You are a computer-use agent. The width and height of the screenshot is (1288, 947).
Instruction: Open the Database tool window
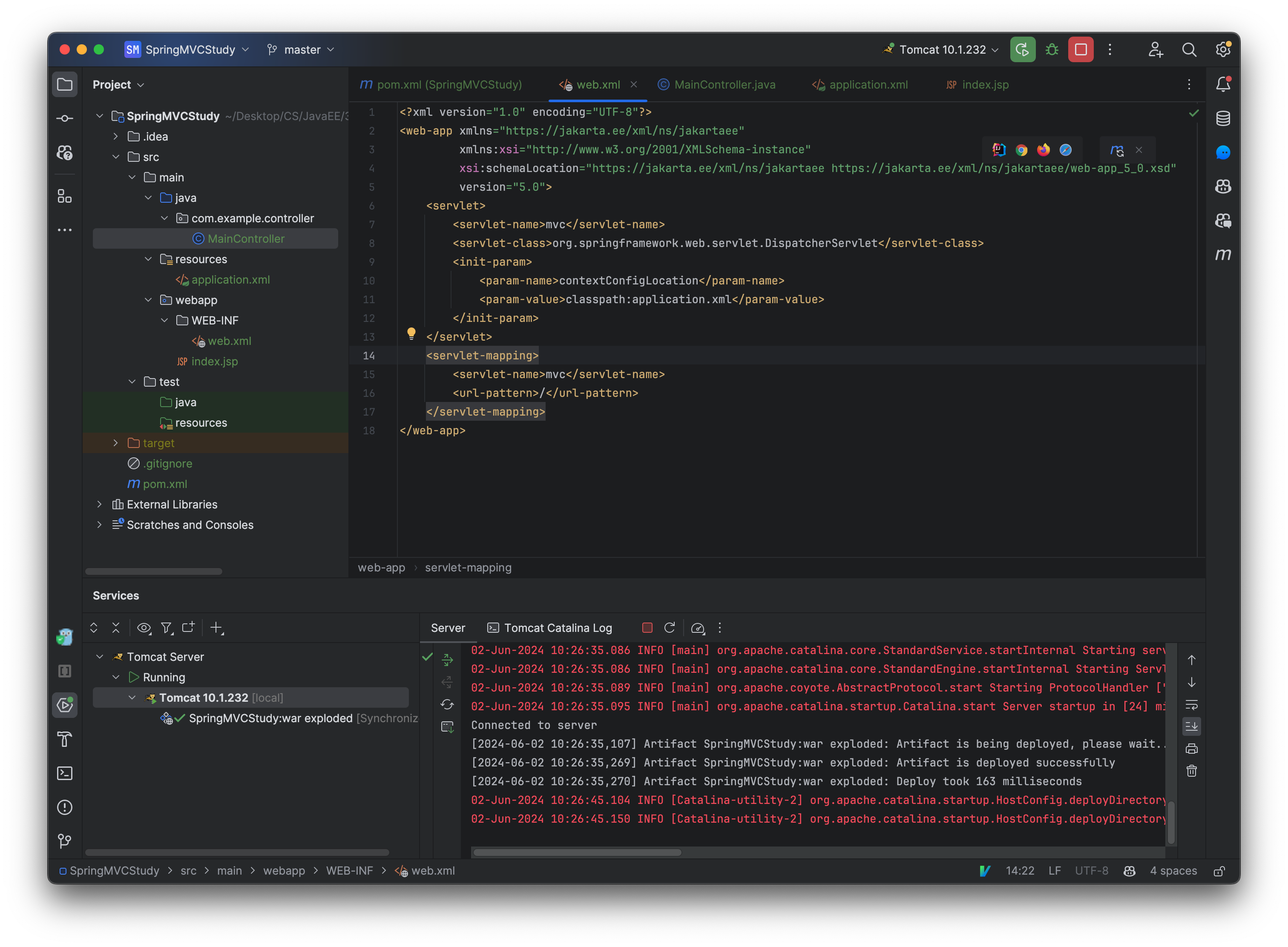1223,119
